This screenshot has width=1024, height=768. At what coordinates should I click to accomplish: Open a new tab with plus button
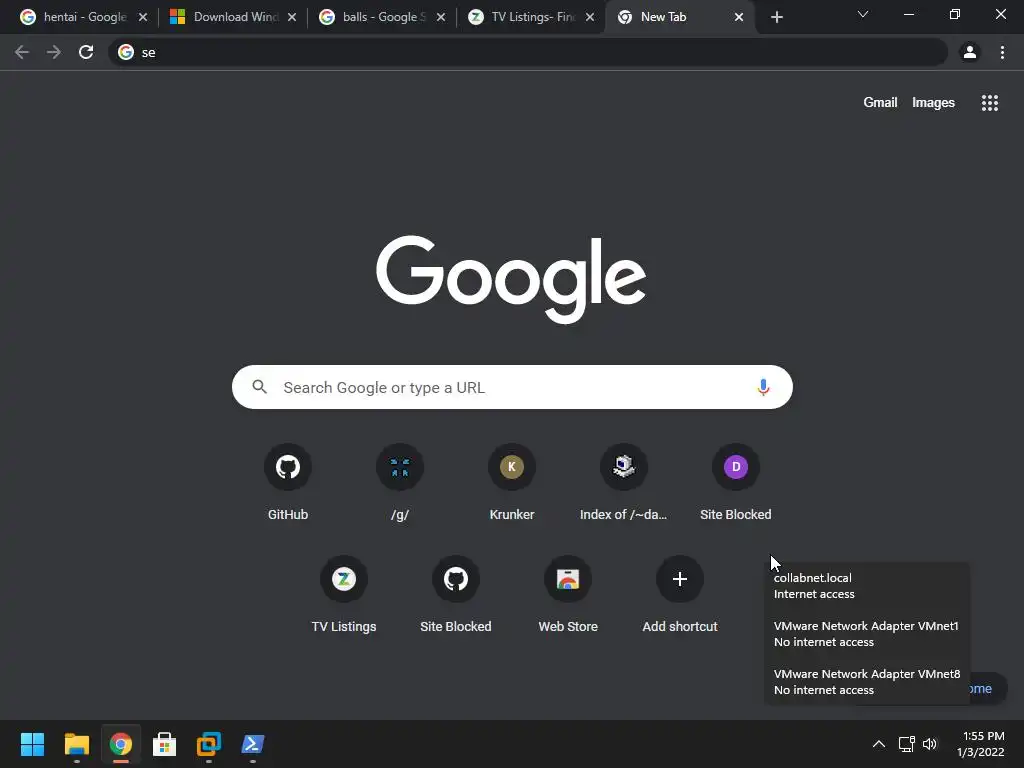(776, 17)
